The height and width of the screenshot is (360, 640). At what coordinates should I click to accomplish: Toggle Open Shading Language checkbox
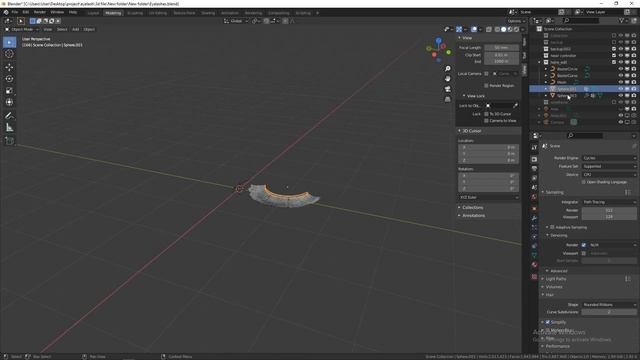coord(584,182)
